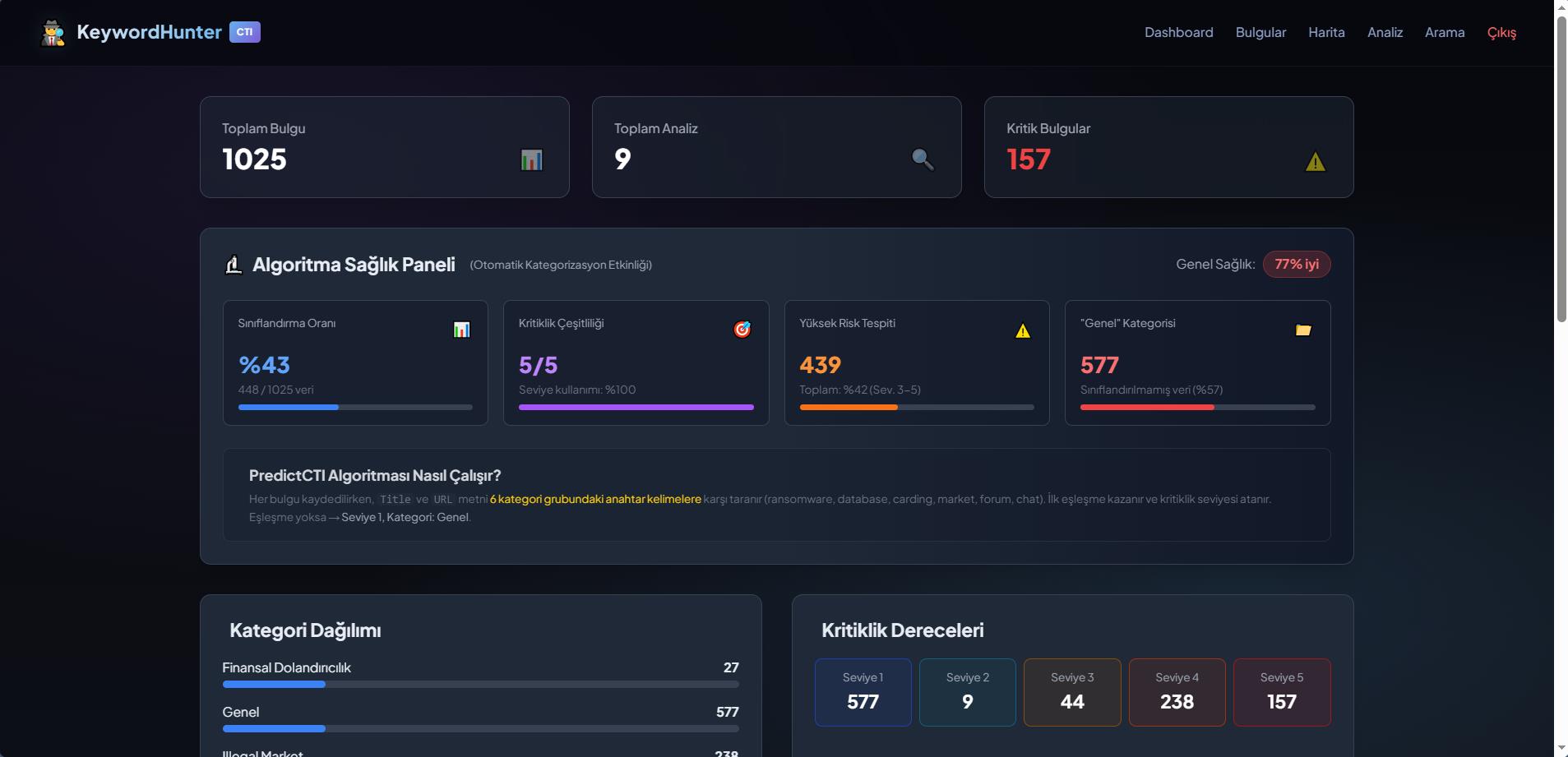
Task: Click the CTI badge beside KeywordHunter
Action: click(244, 32)
